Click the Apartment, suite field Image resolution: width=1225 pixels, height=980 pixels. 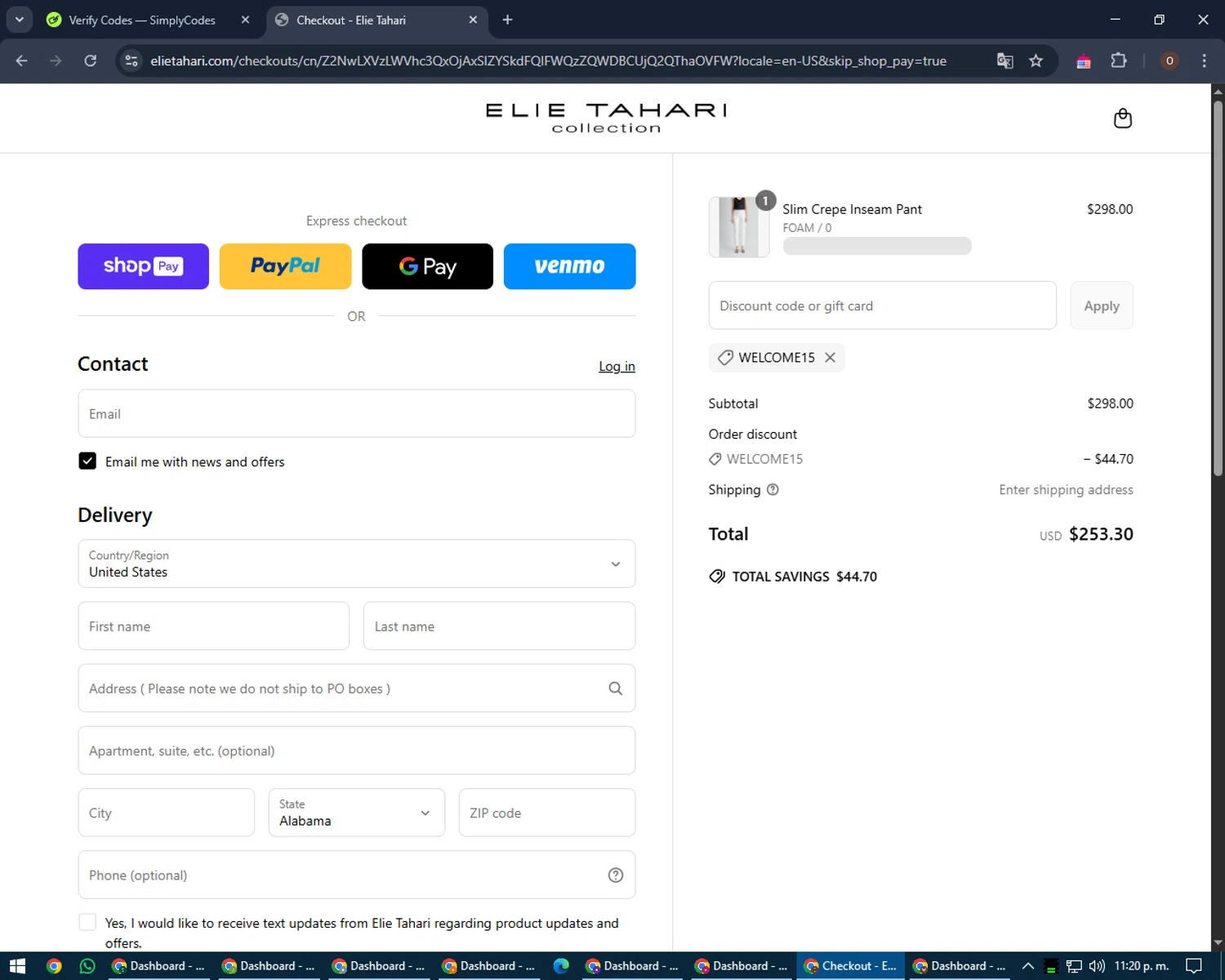357,751
